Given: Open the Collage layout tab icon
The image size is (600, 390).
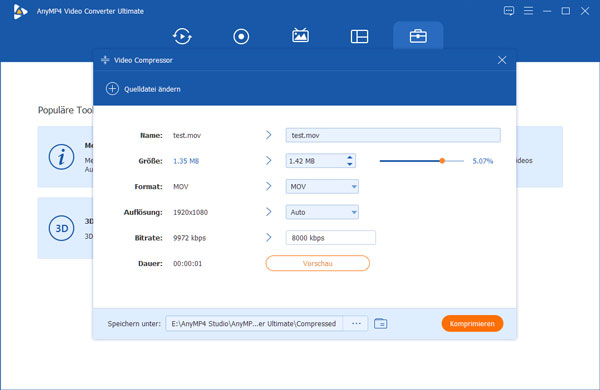Looking at the screenshot, I should [x=359, y=36].
